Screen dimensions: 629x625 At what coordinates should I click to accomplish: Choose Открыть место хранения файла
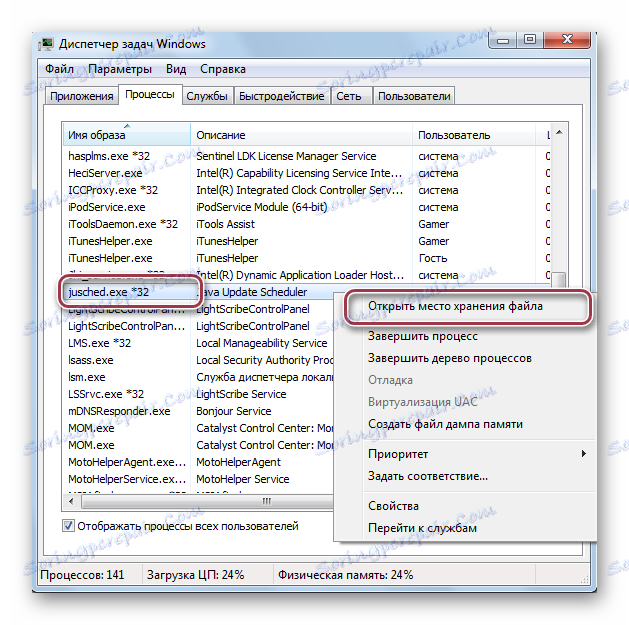pos(468,307)
